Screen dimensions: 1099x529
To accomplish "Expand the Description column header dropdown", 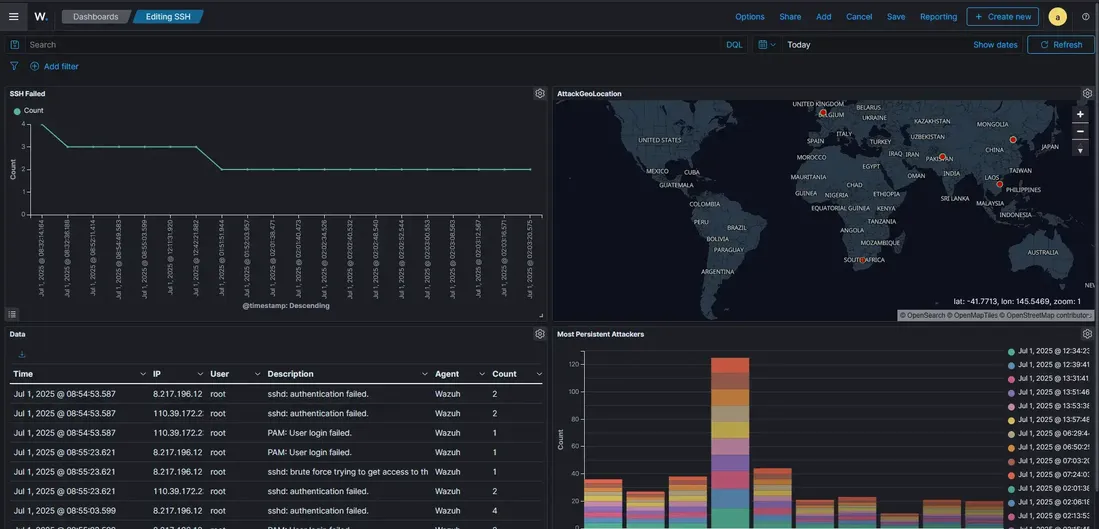I will pyautogui.click(x=424, y=374).
